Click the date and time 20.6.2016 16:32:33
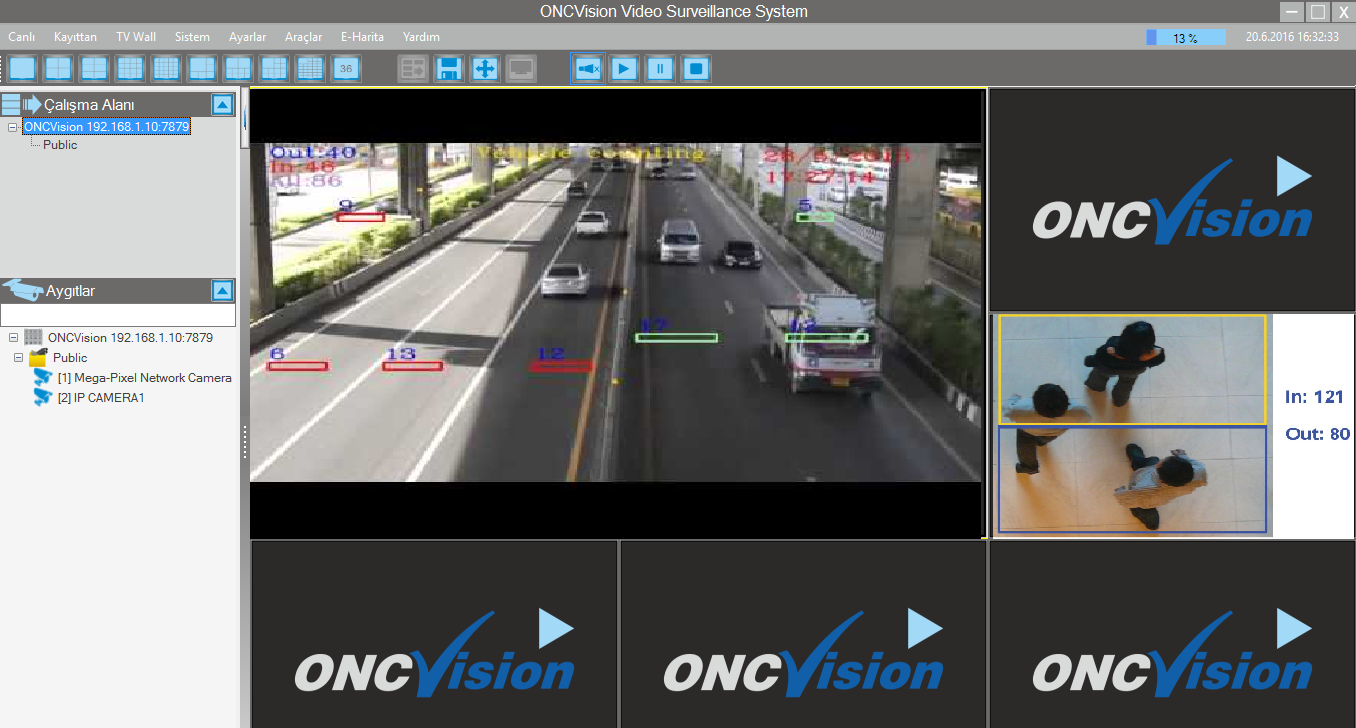Viewport: 1356px width, 728px height. click(1292, 37)
